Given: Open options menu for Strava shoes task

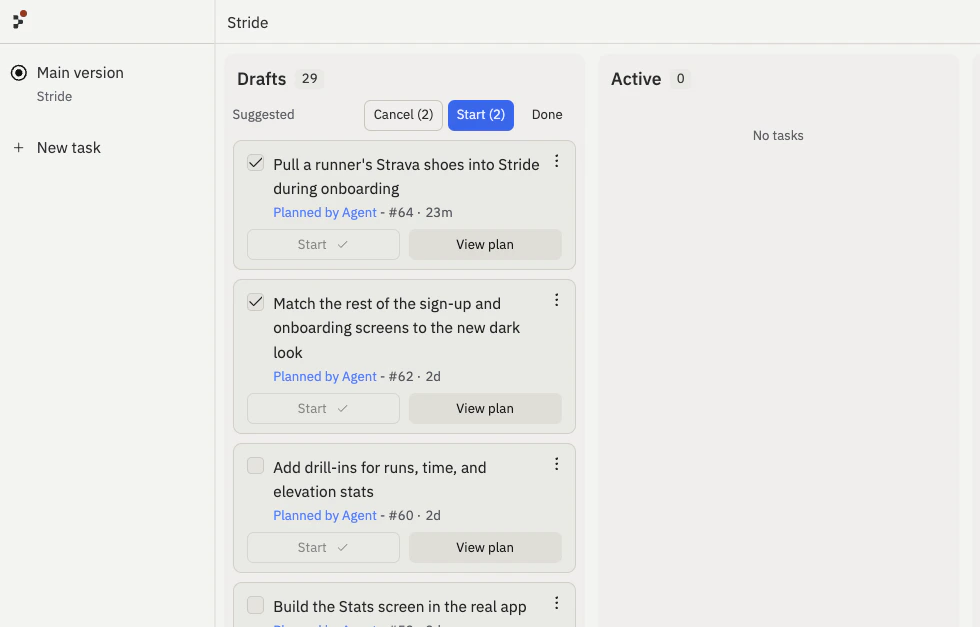Looking at the screenshot, I should 556,162.
